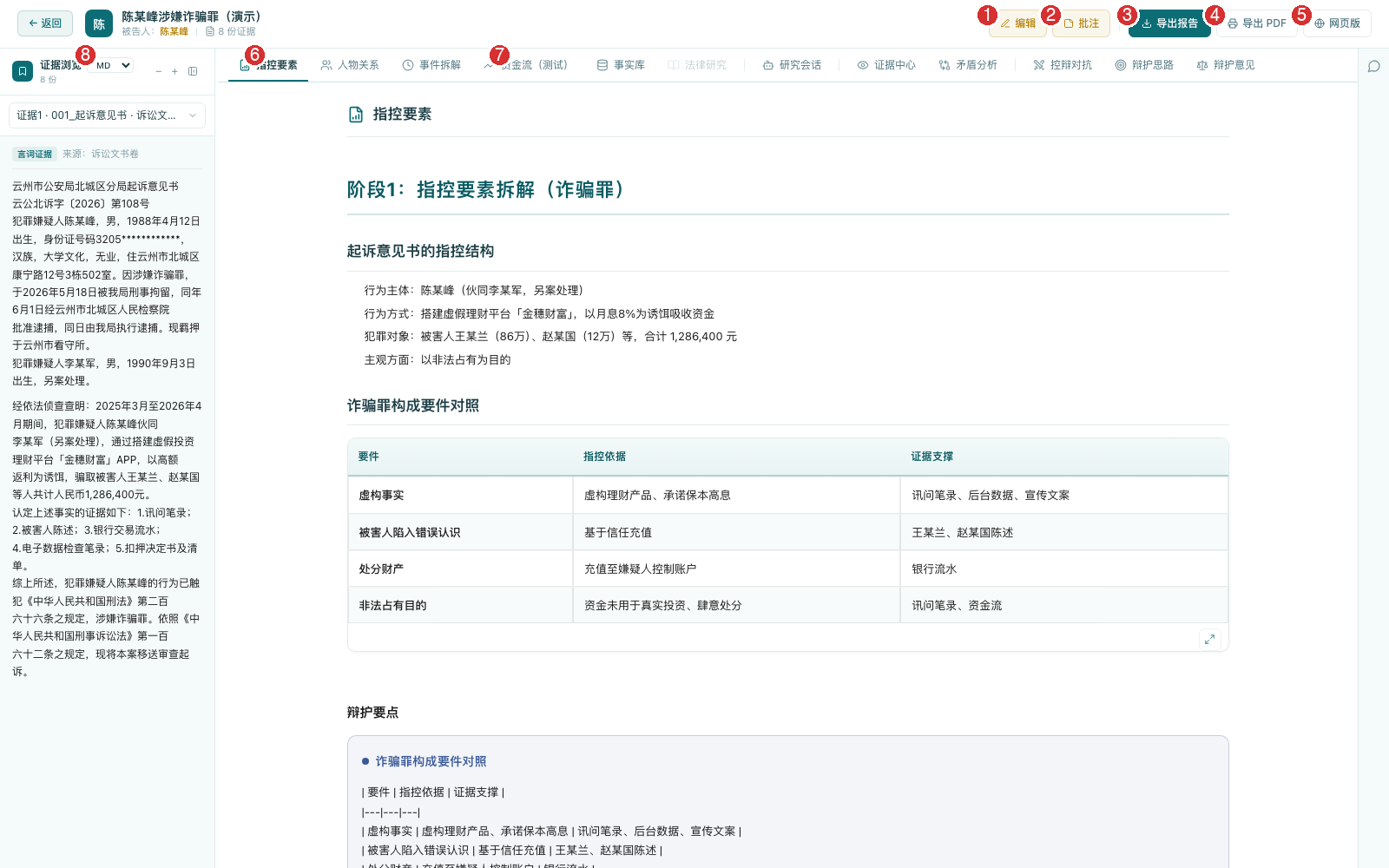Open the MD format dropdown
Screen dimensions: 1389x868
click(x=113, y=65)
